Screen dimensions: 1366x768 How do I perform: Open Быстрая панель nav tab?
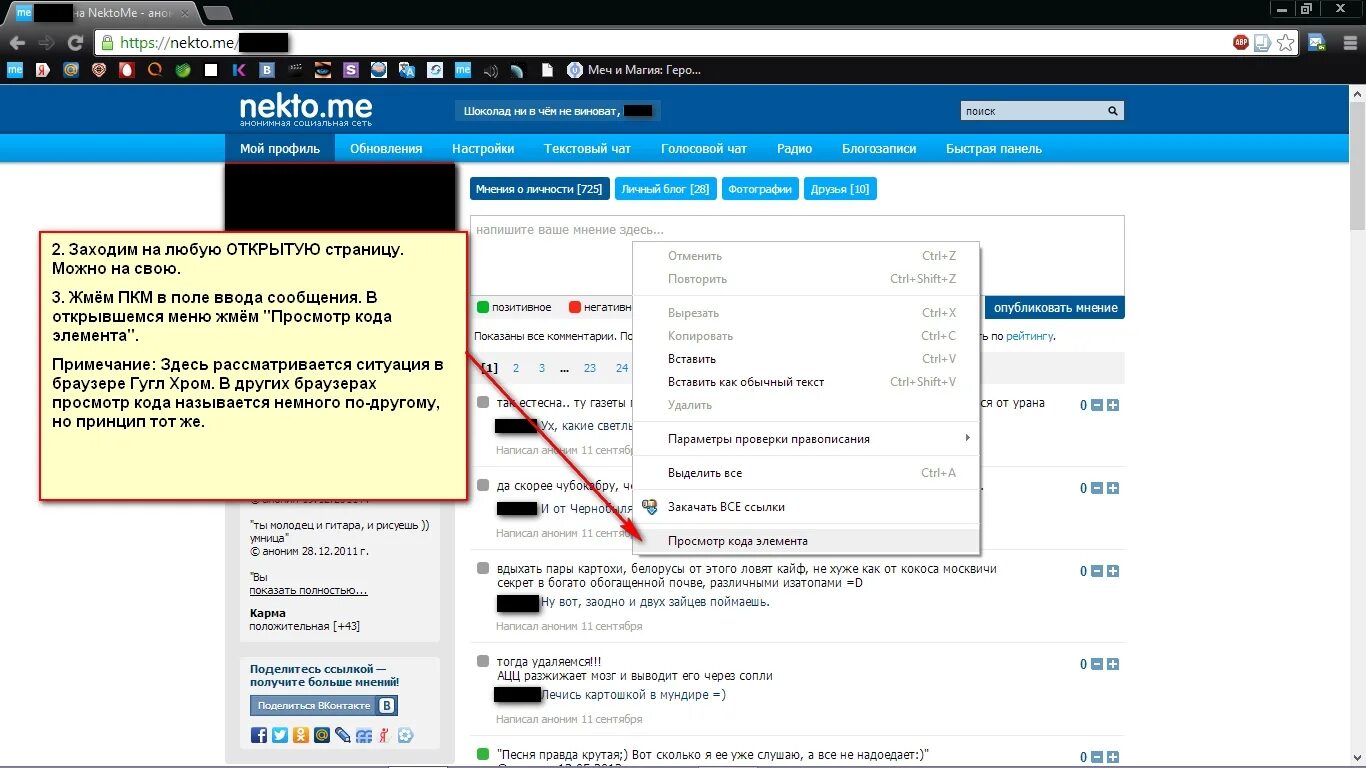(994, 148)
